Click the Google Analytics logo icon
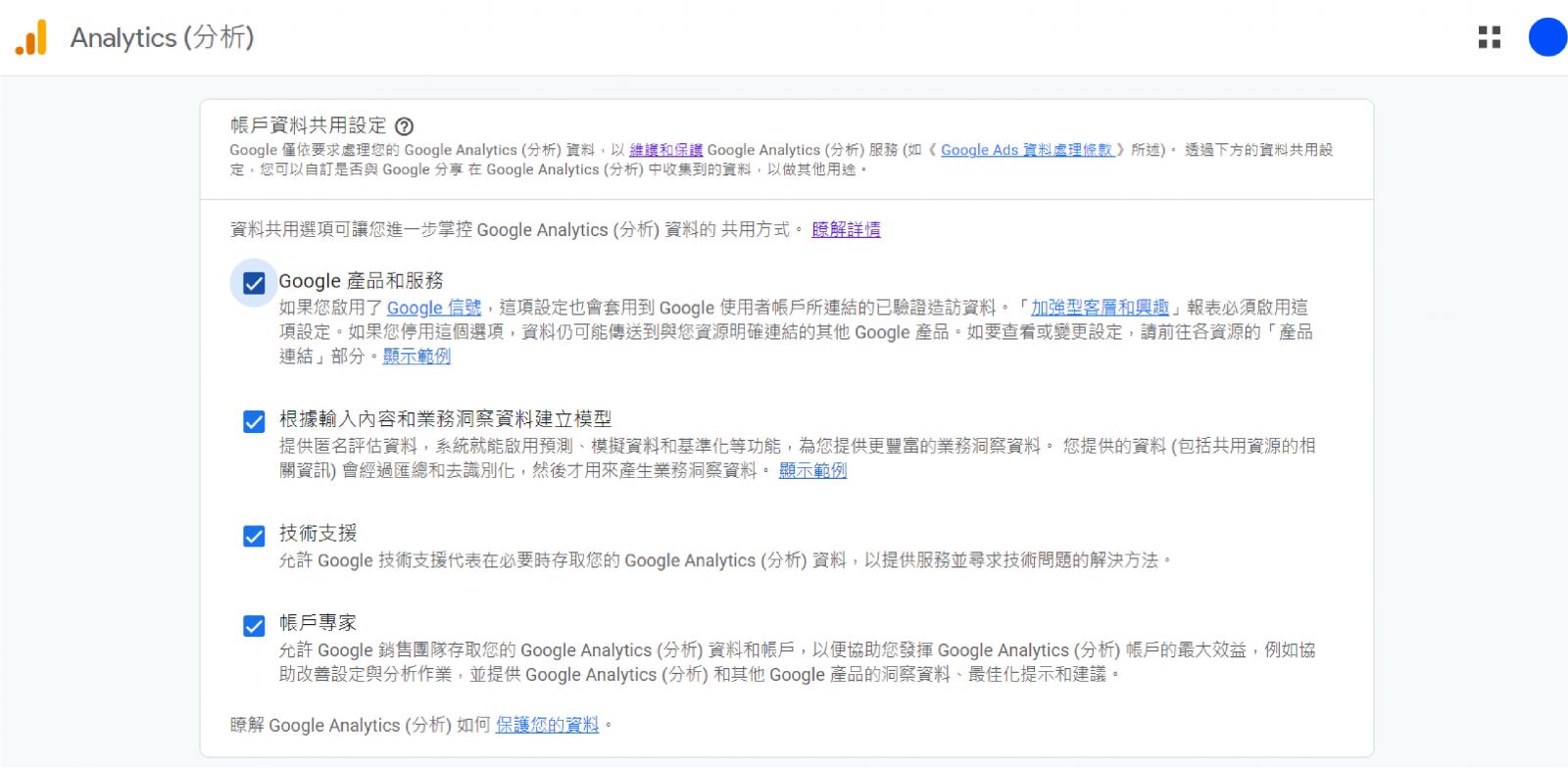1568x768 pixels. (x=31, y=37)
